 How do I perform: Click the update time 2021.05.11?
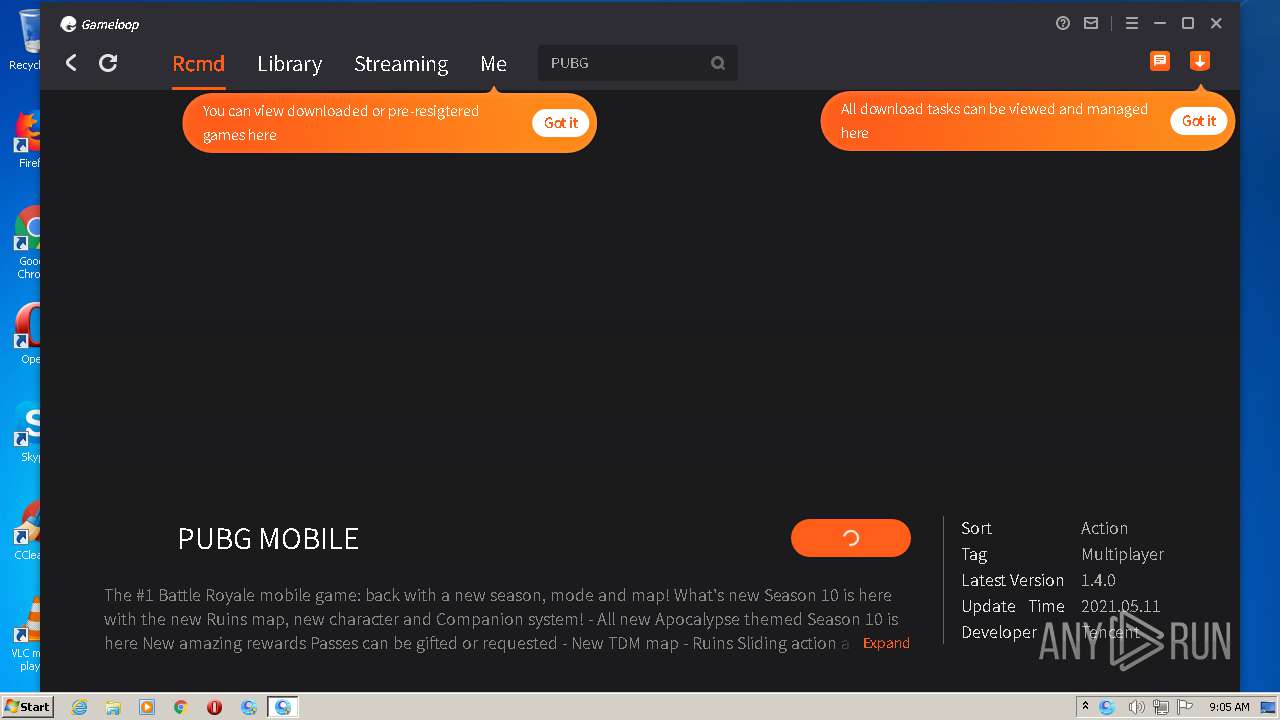(1120, 606)
